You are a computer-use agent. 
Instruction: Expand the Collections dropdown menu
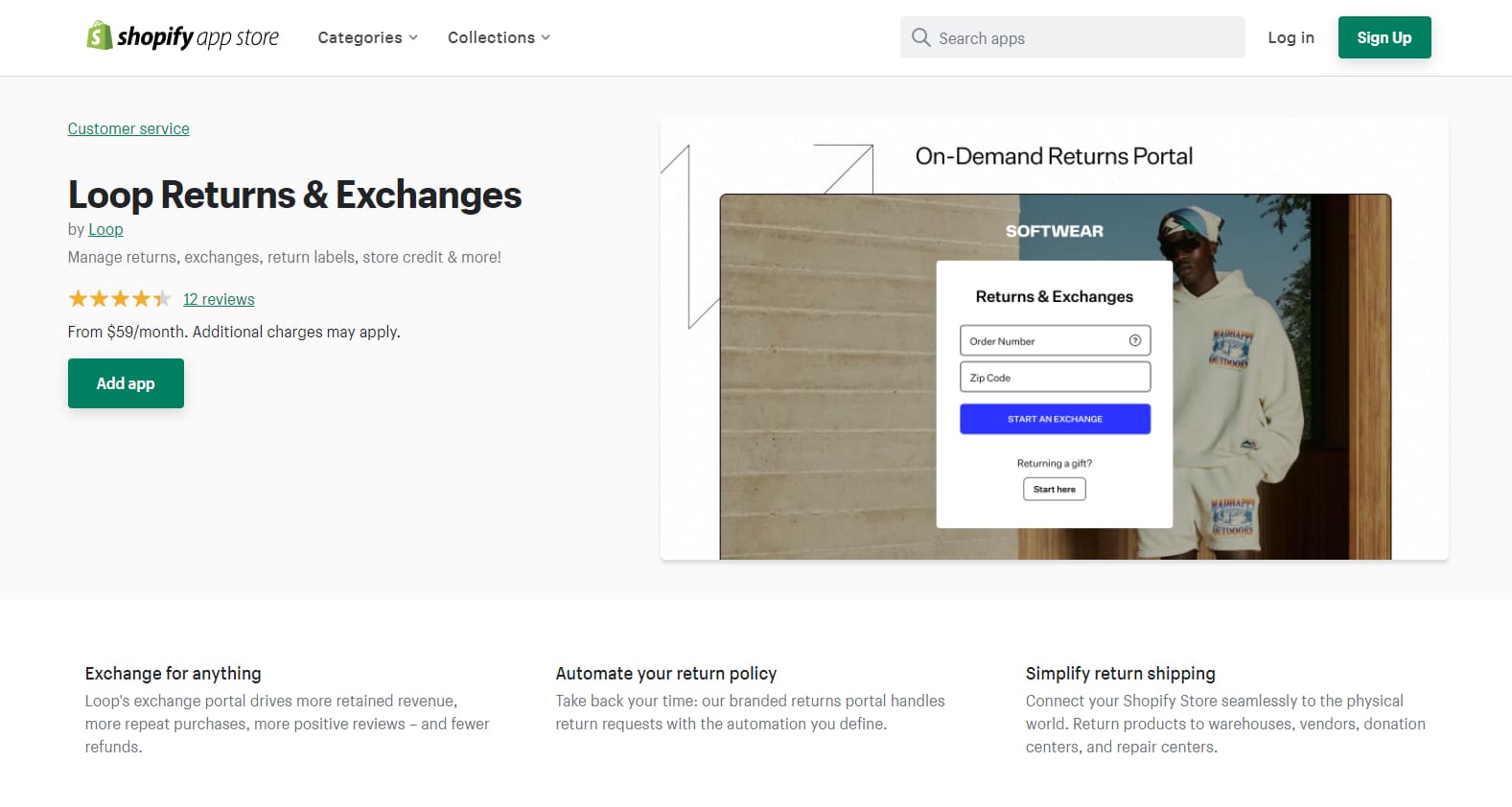point(499,37)
